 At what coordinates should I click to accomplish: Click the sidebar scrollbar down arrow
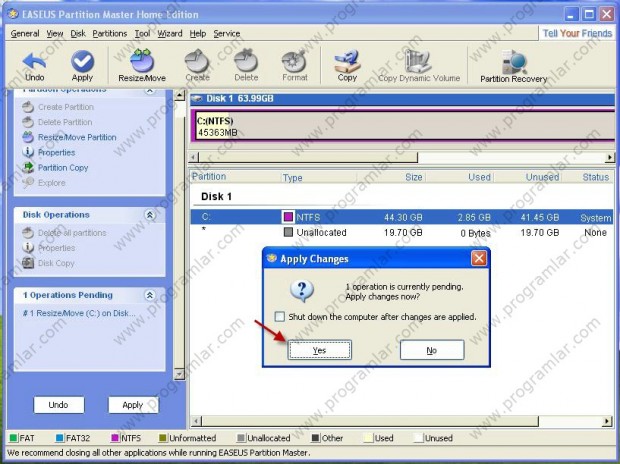180,374
